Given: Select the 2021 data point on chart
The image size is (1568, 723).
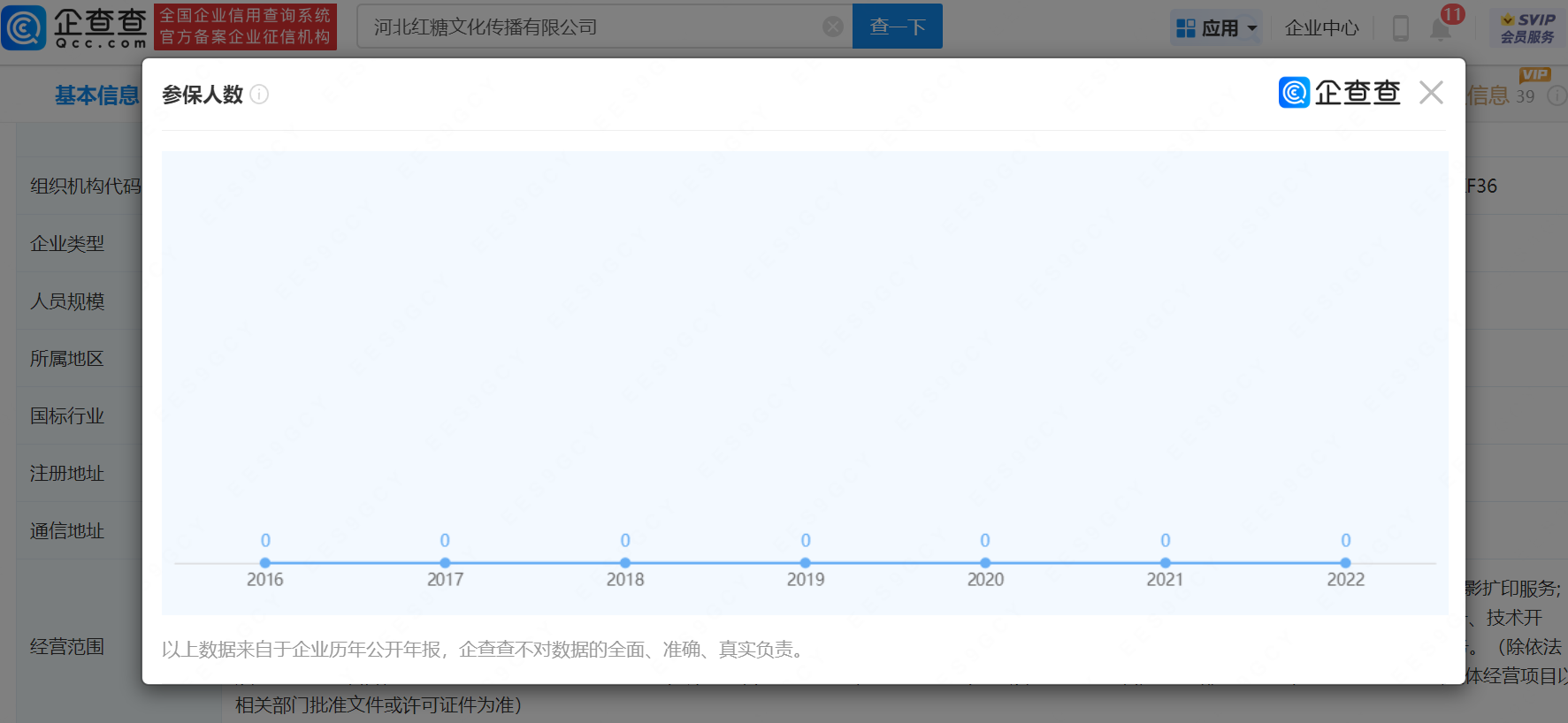Looking at the screenshot, I should pyautogui.click(x=1166, y=563).
